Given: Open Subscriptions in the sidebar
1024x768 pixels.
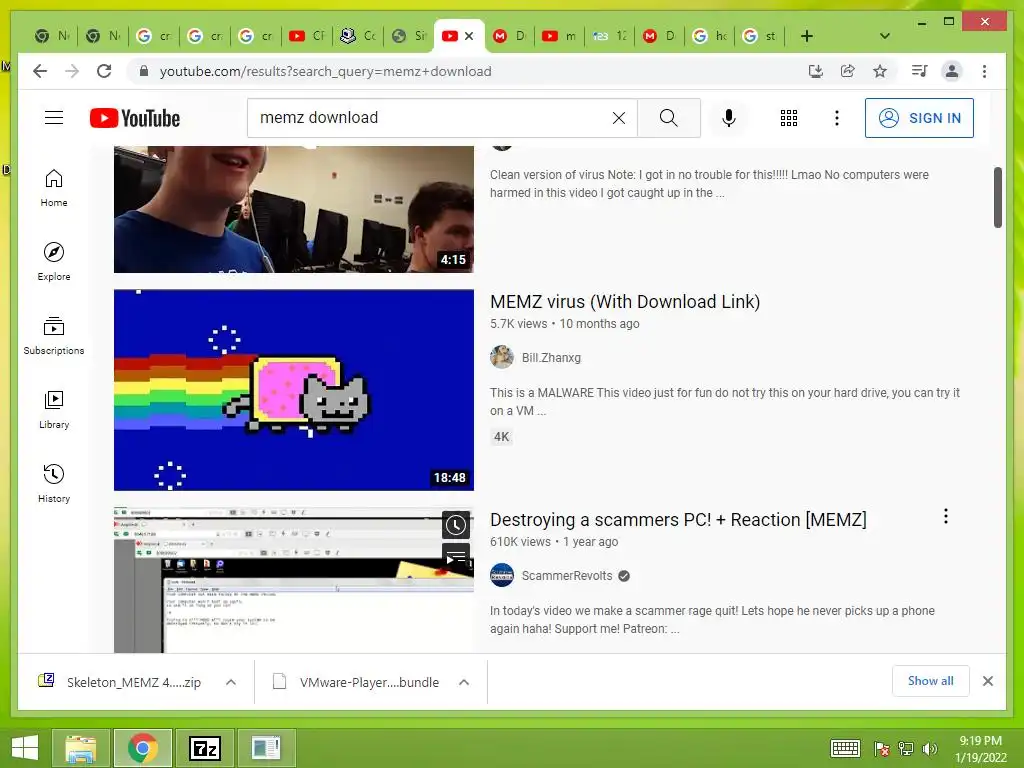Looking at the screenshot, I should click(x=54, y=336).
